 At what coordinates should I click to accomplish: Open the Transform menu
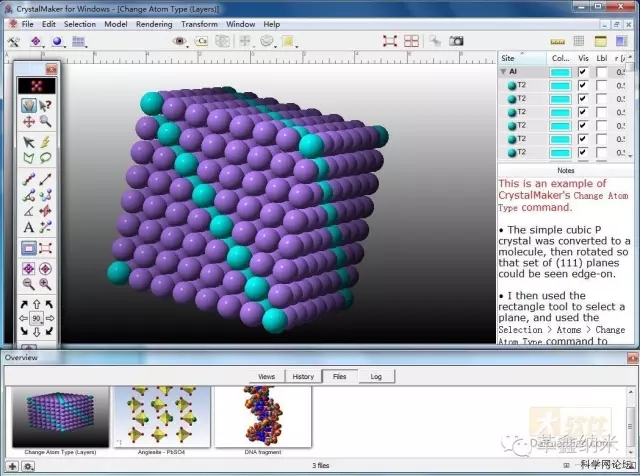pos(200,23)
